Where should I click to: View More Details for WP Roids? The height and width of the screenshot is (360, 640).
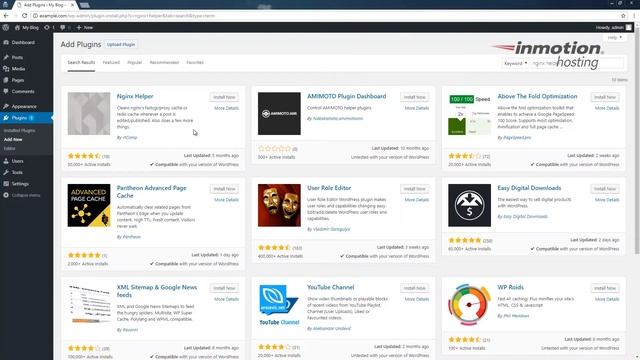(607, 299)
